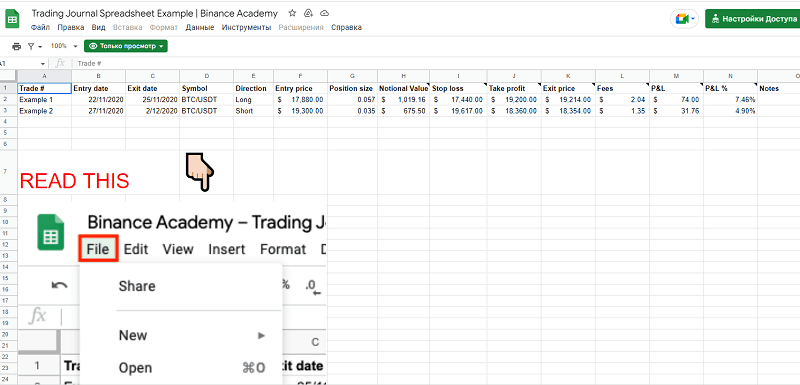Select the 'Stop loss' header cell
The height and width of the screenshot is (385, 800).
[x=459, y=88]
